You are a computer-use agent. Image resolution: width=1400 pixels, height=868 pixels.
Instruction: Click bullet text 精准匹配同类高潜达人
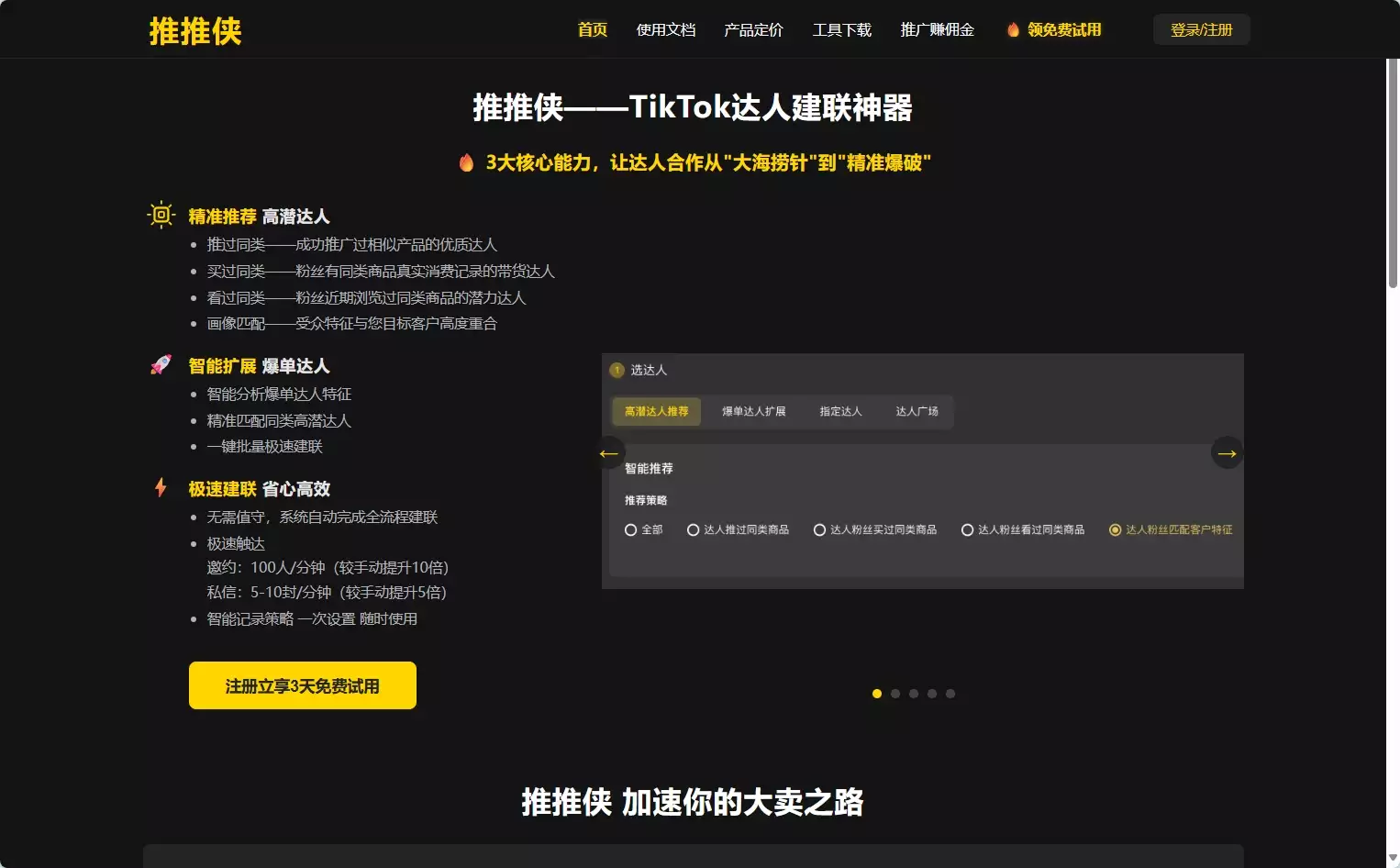click(x=279, y=421)
